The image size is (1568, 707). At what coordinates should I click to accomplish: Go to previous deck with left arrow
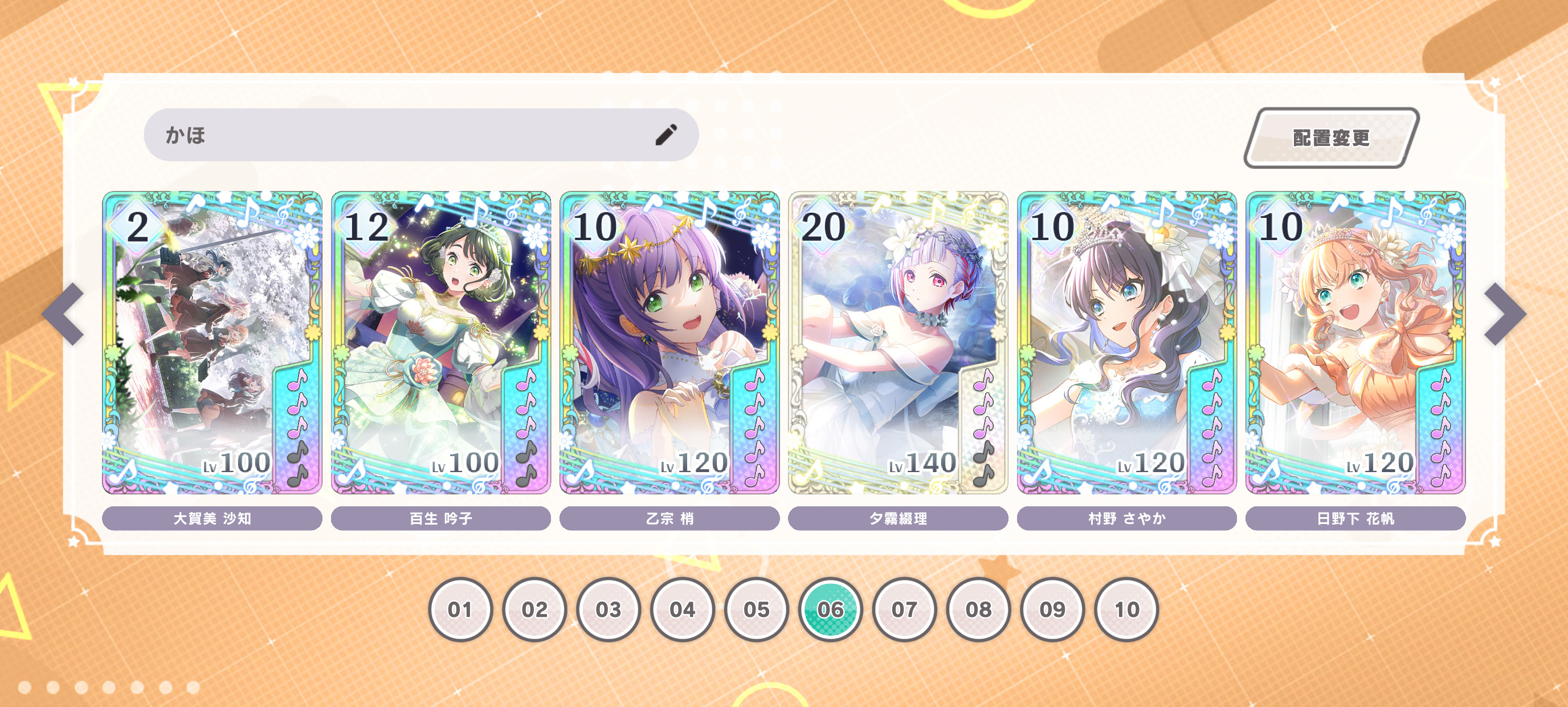click(63, 314)
